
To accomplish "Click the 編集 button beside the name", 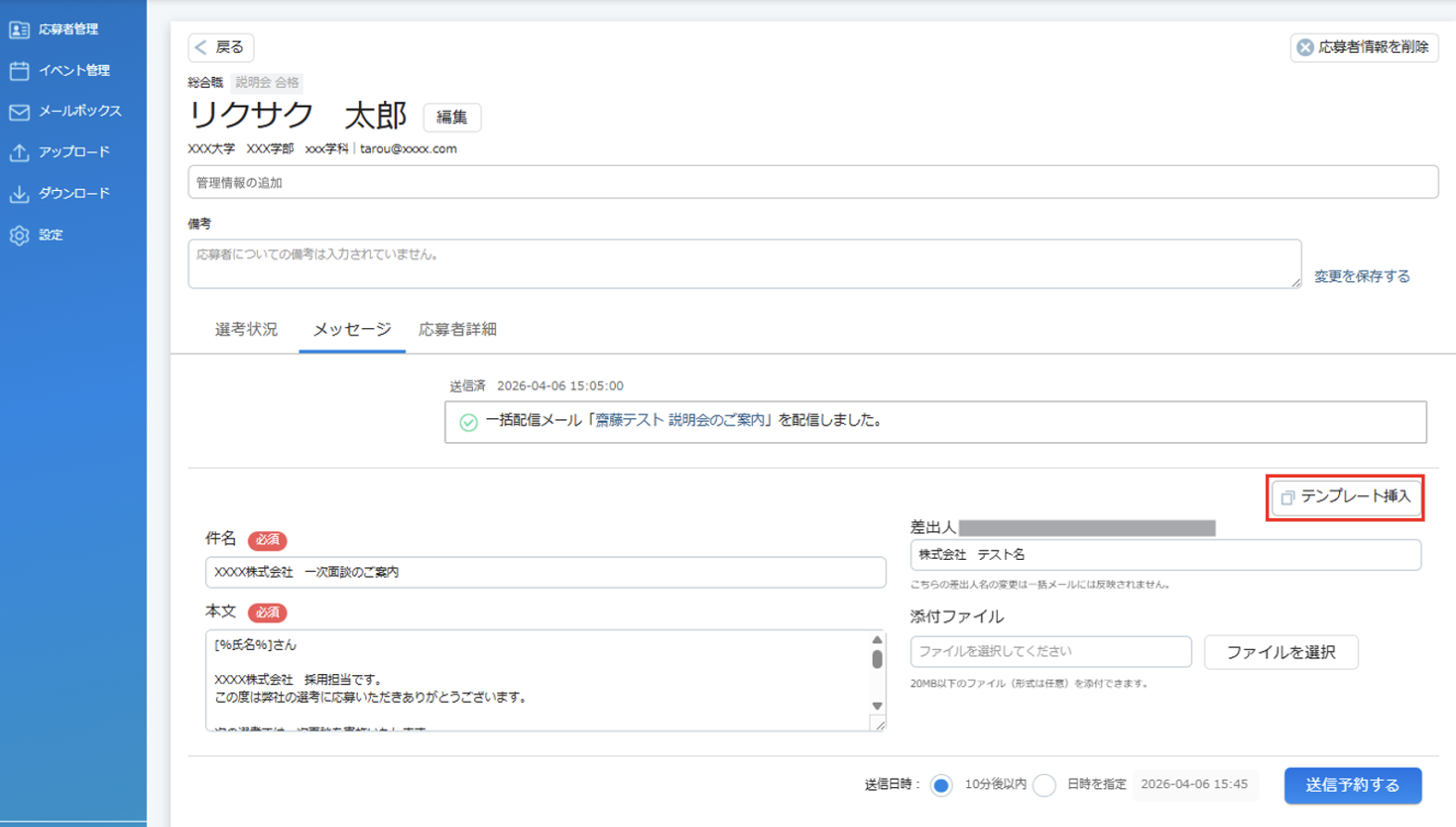I will coord(452,117).
